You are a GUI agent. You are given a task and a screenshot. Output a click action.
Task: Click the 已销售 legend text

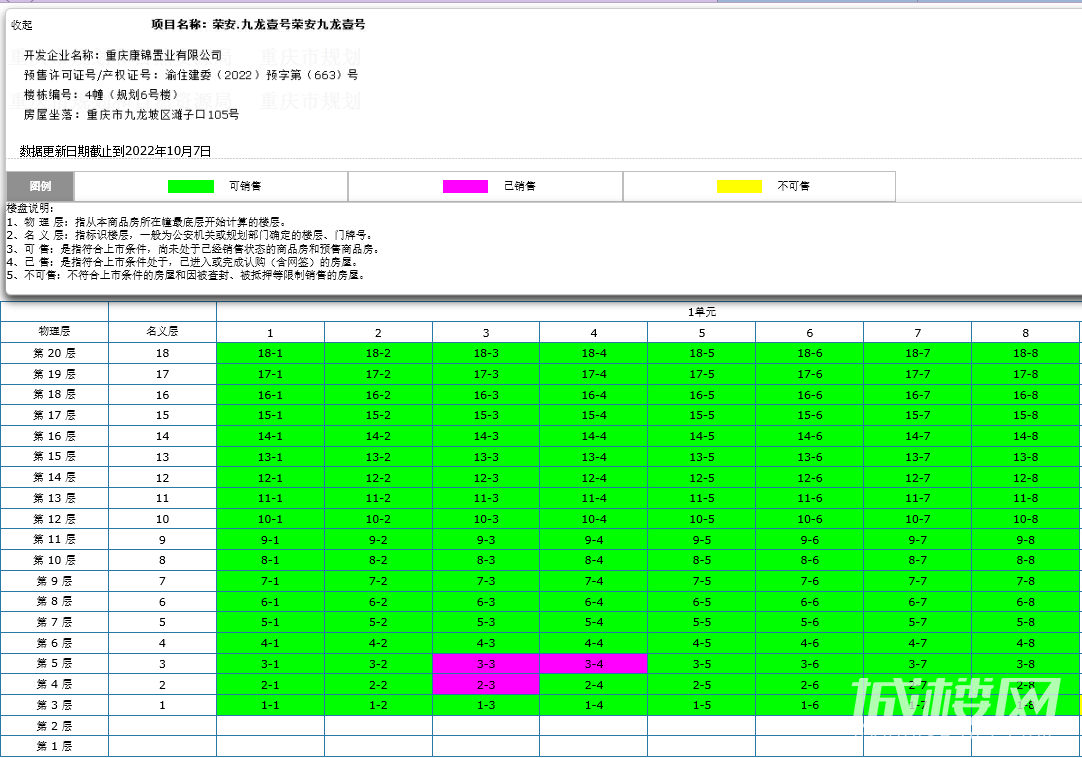pos(520,186)
